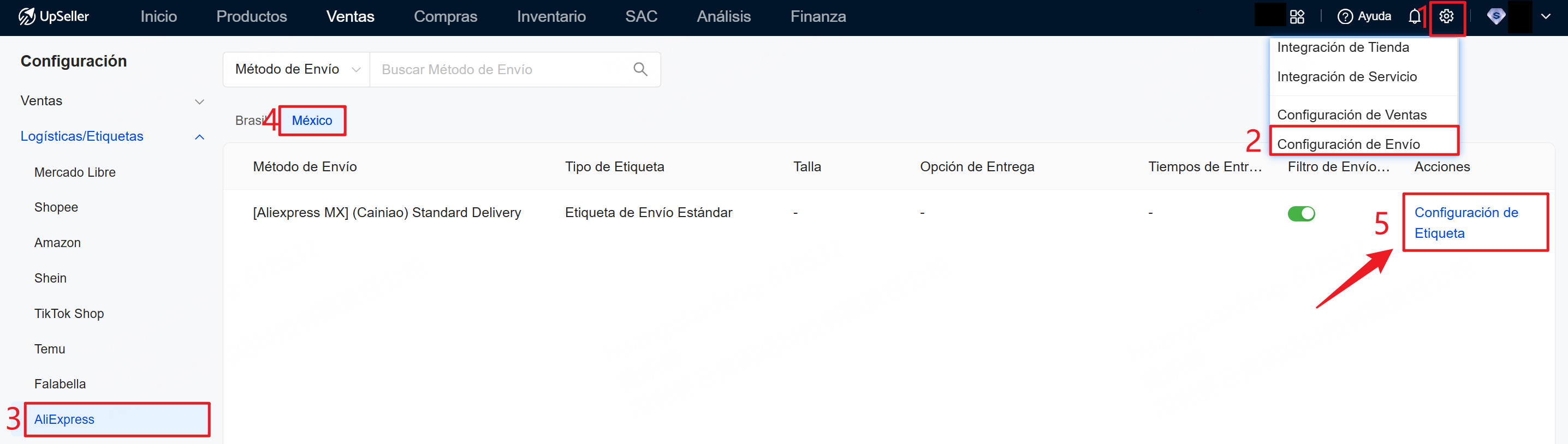Open Temu in sidebar

(49, 349)
